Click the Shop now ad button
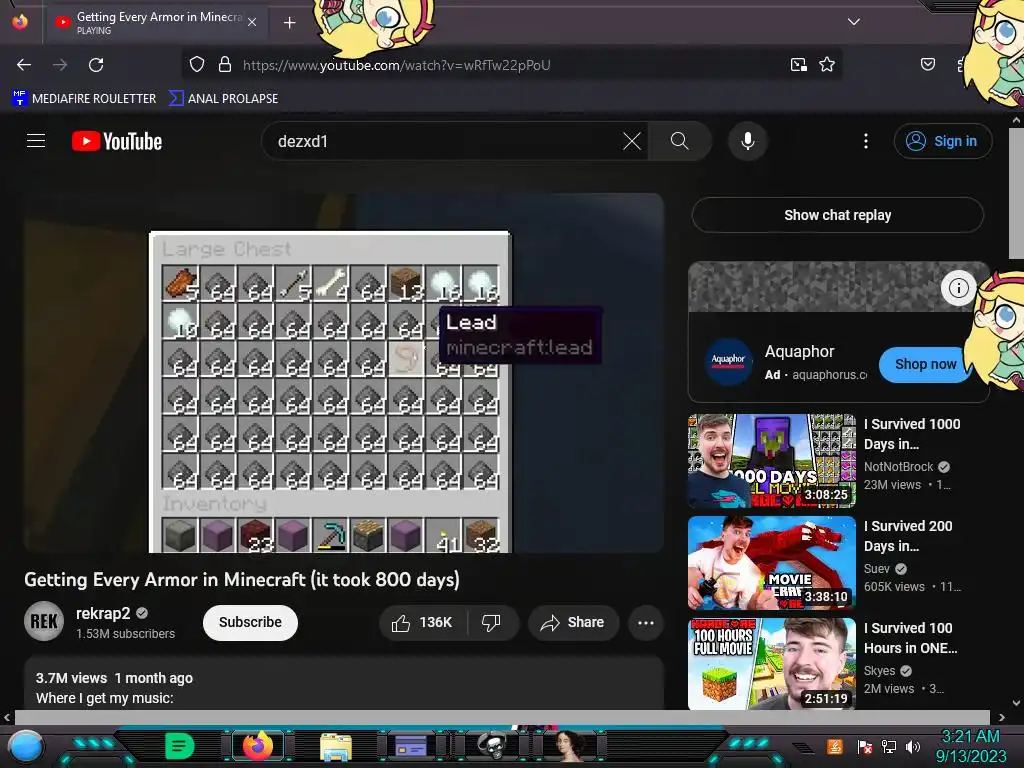The image size is (1024, 768). point(925,364)
